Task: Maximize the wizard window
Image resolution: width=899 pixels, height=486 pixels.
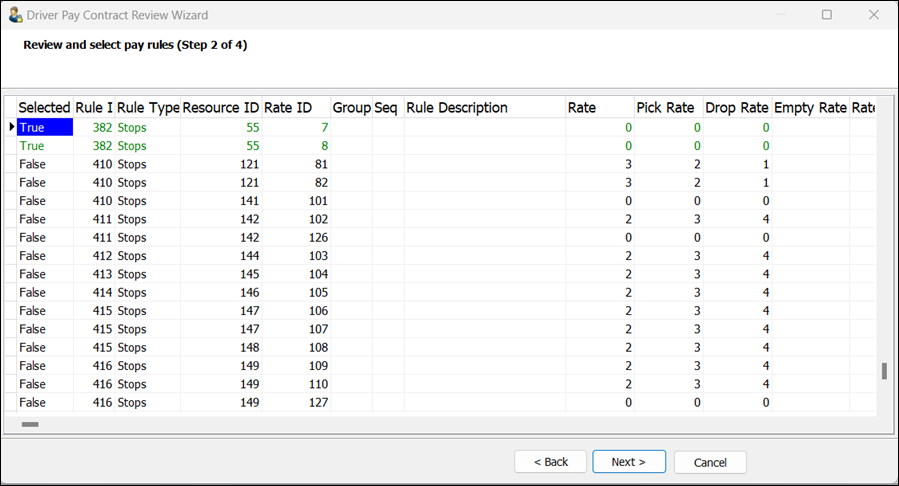Action: click(827, 15)
